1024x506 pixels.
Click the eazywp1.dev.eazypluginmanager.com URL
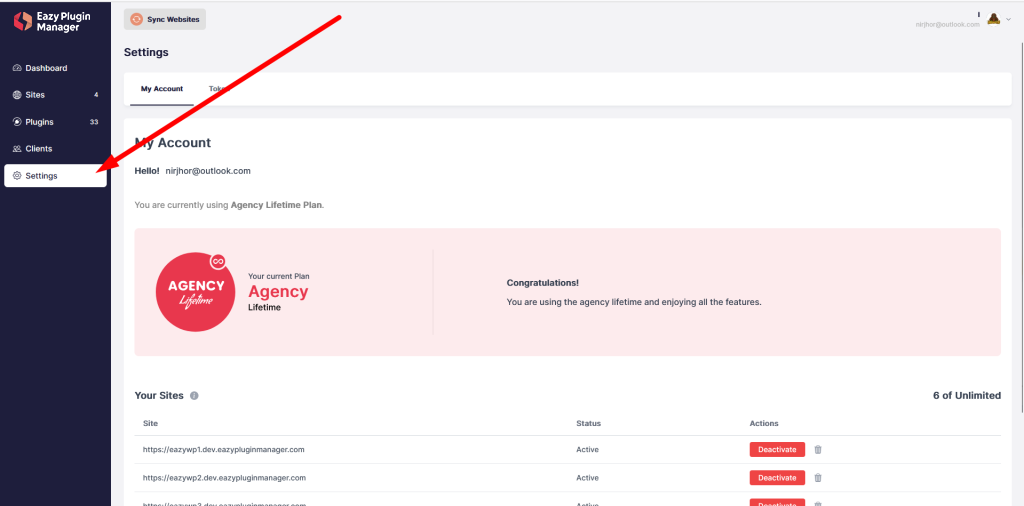click(224, 449)
